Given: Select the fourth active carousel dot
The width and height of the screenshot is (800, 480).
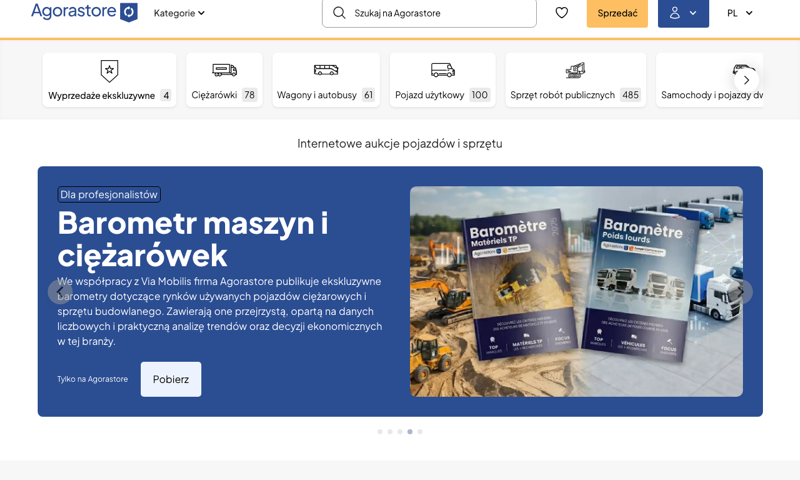Looking at the screenshot, I should [x=410, y=432].
